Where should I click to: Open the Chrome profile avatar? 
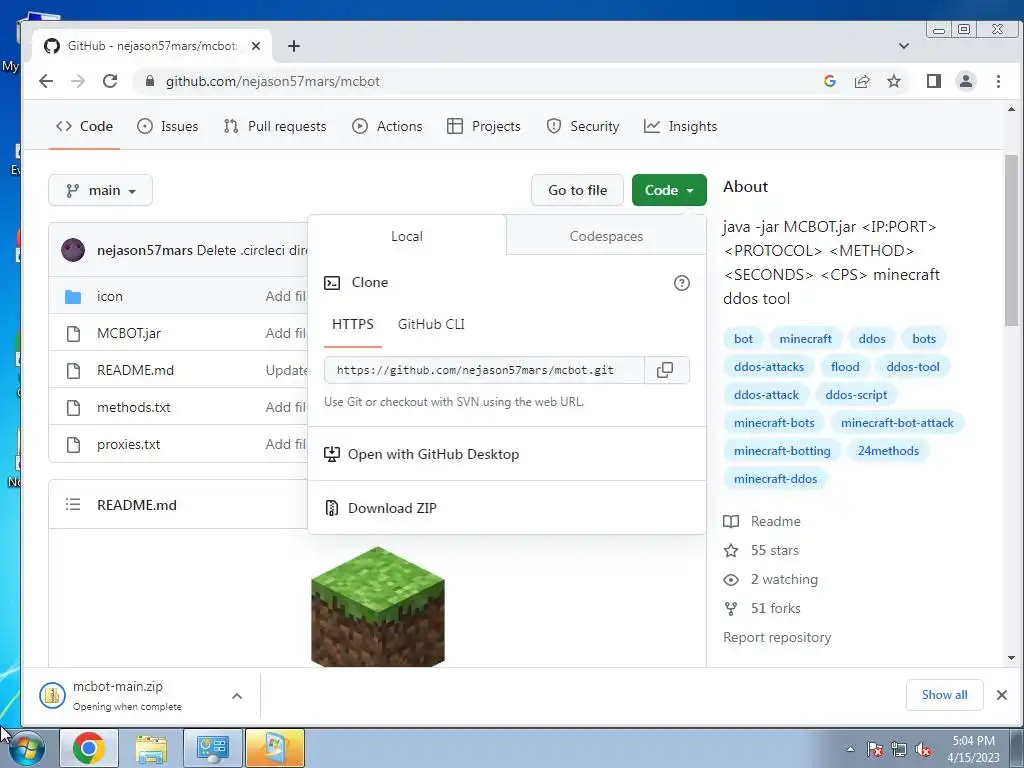tap(965, 81)
